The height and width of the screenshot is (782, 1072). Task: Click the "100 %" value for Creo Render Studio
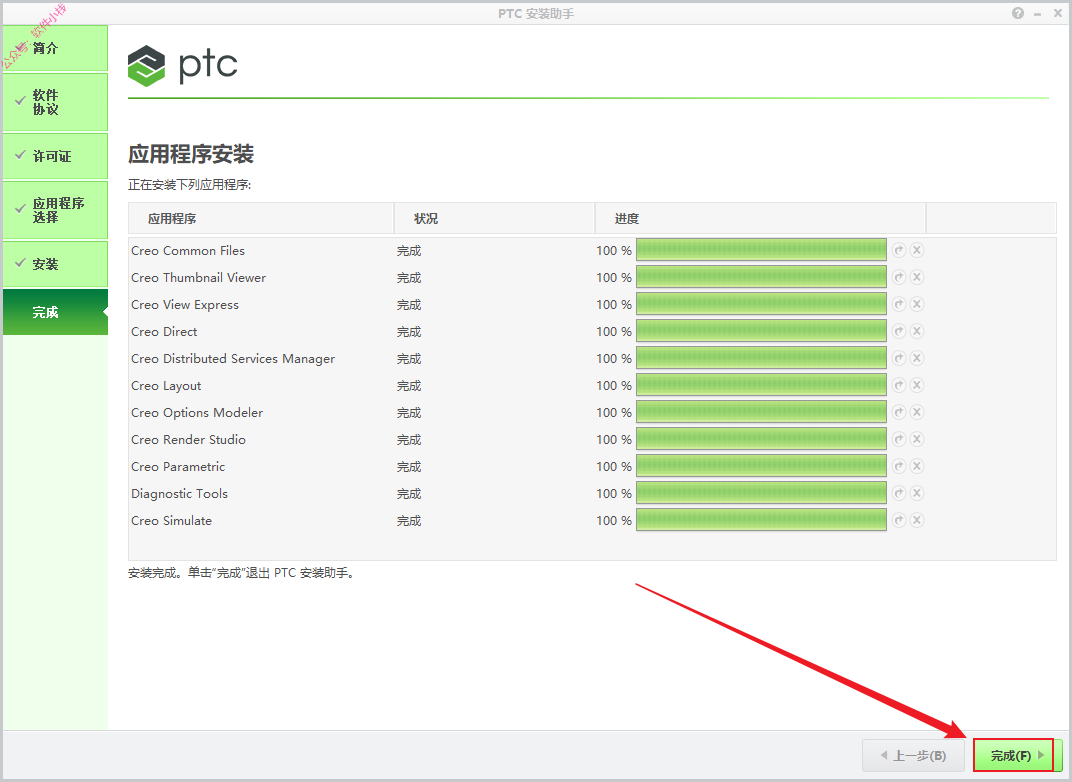614,440
